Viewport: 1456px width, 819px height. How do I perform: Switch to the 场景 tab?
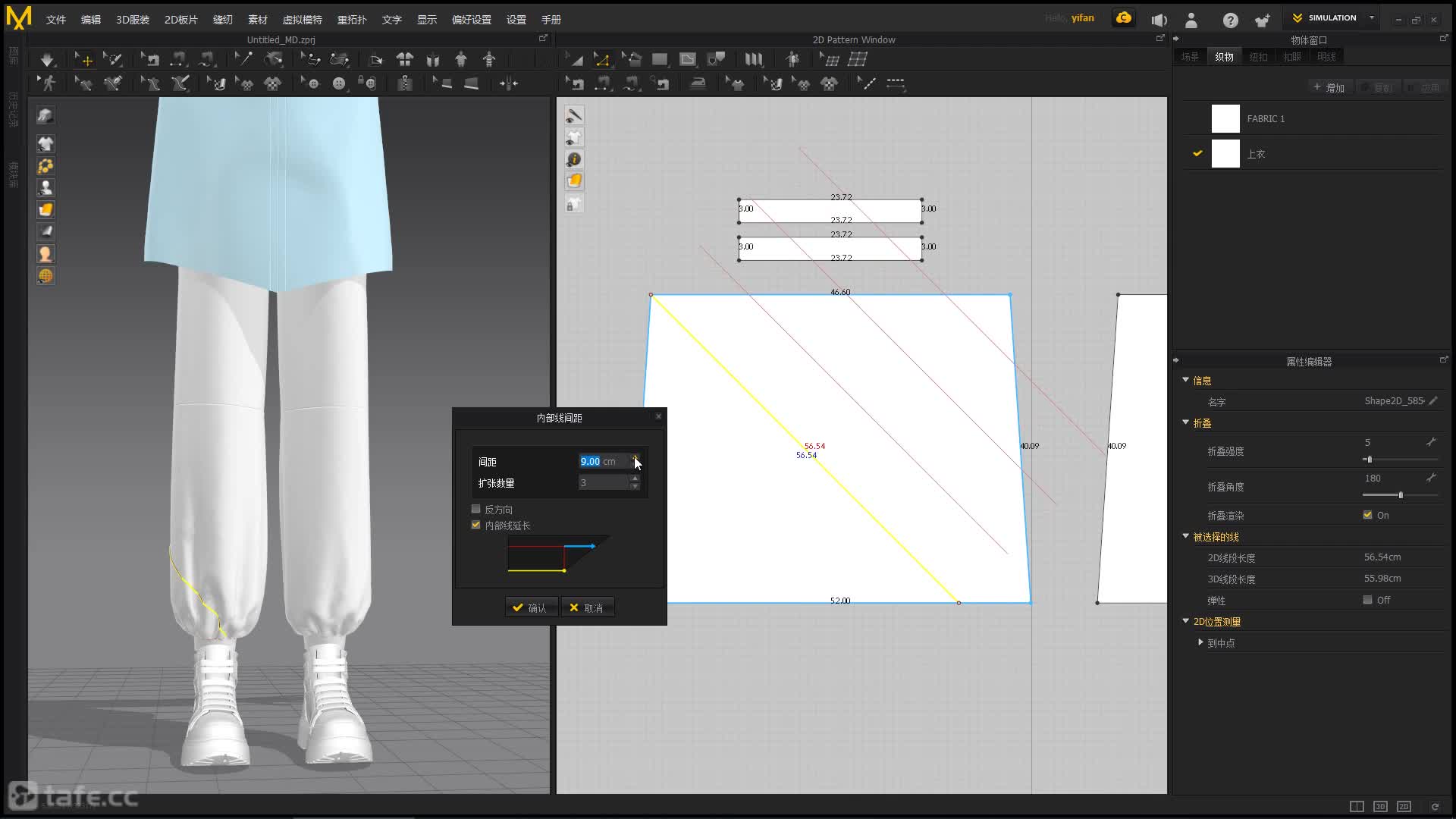(x=1190, y=57)
